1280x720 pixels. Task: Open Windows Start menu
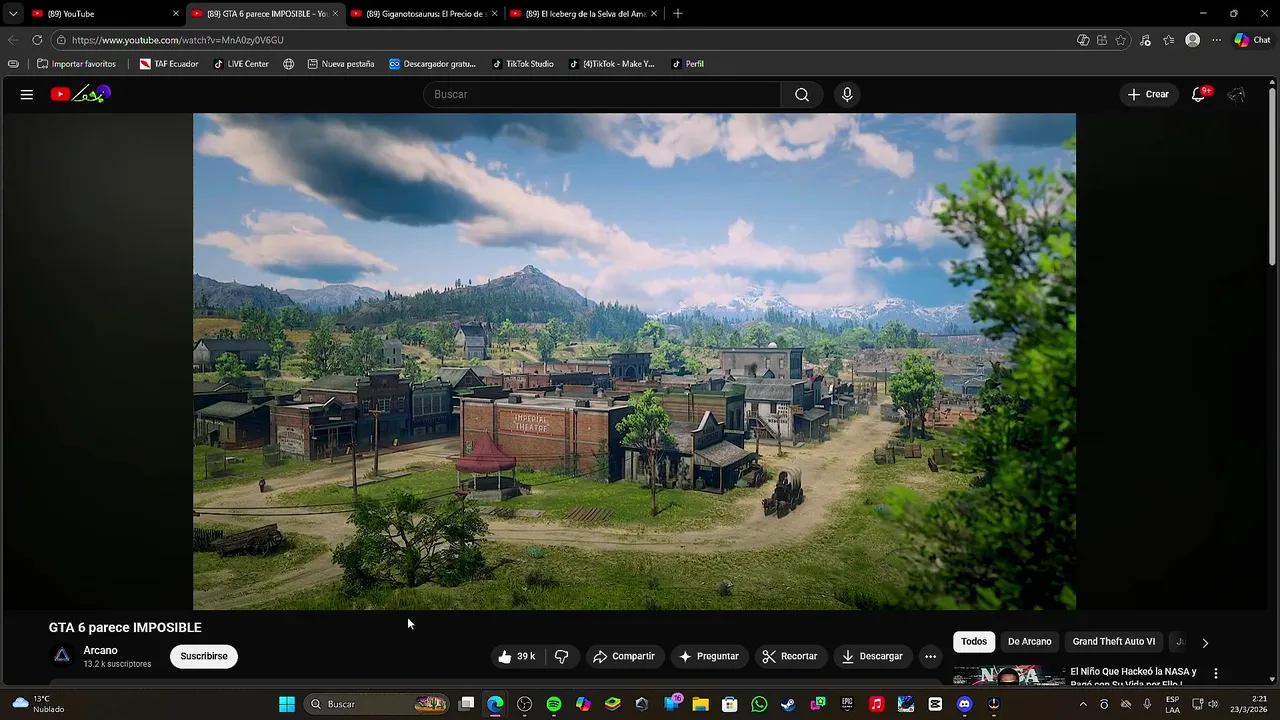pyautogui.click(x=287, y=704)
